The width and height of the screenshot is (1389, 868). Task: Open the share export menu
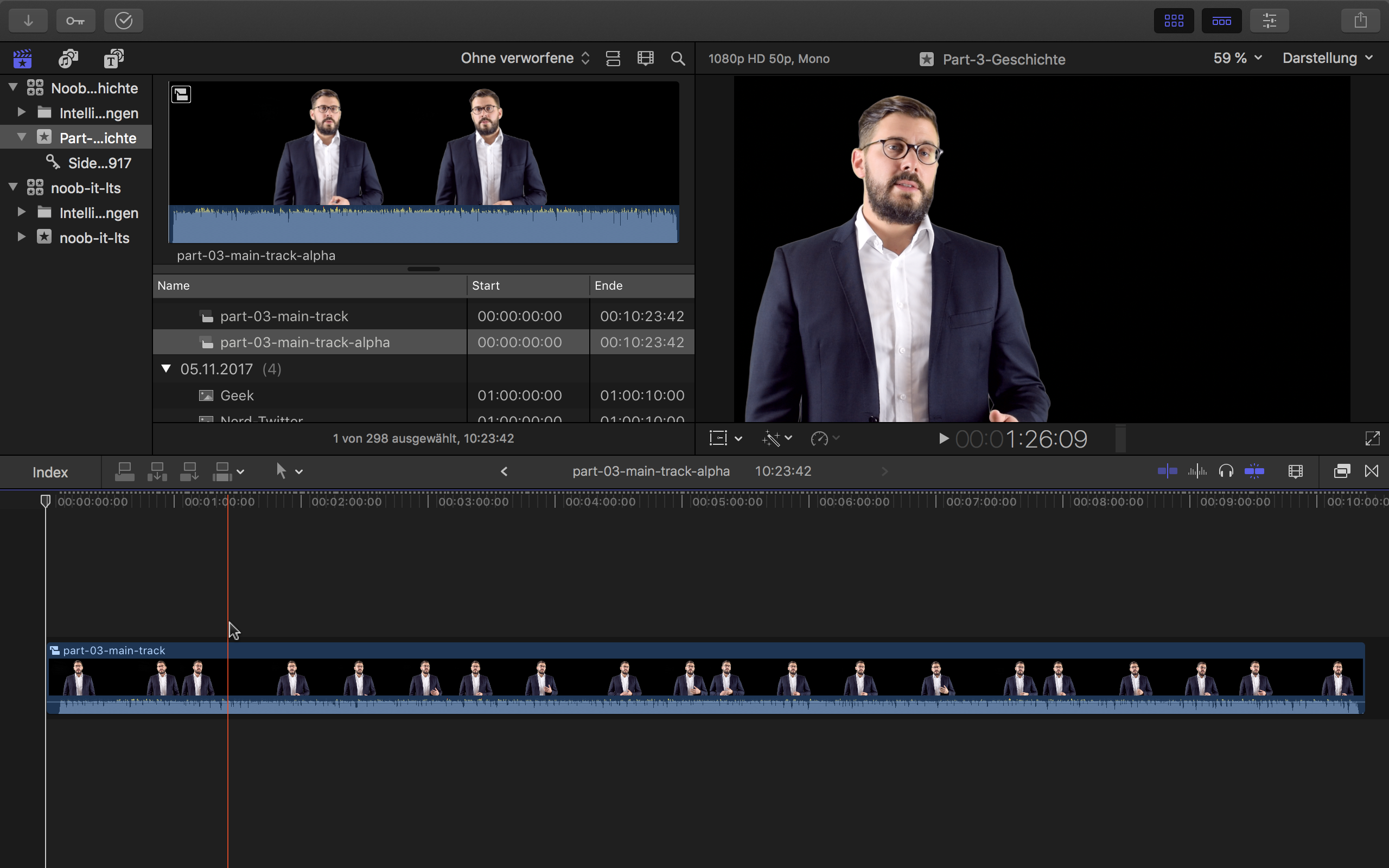coord(1360,21)
